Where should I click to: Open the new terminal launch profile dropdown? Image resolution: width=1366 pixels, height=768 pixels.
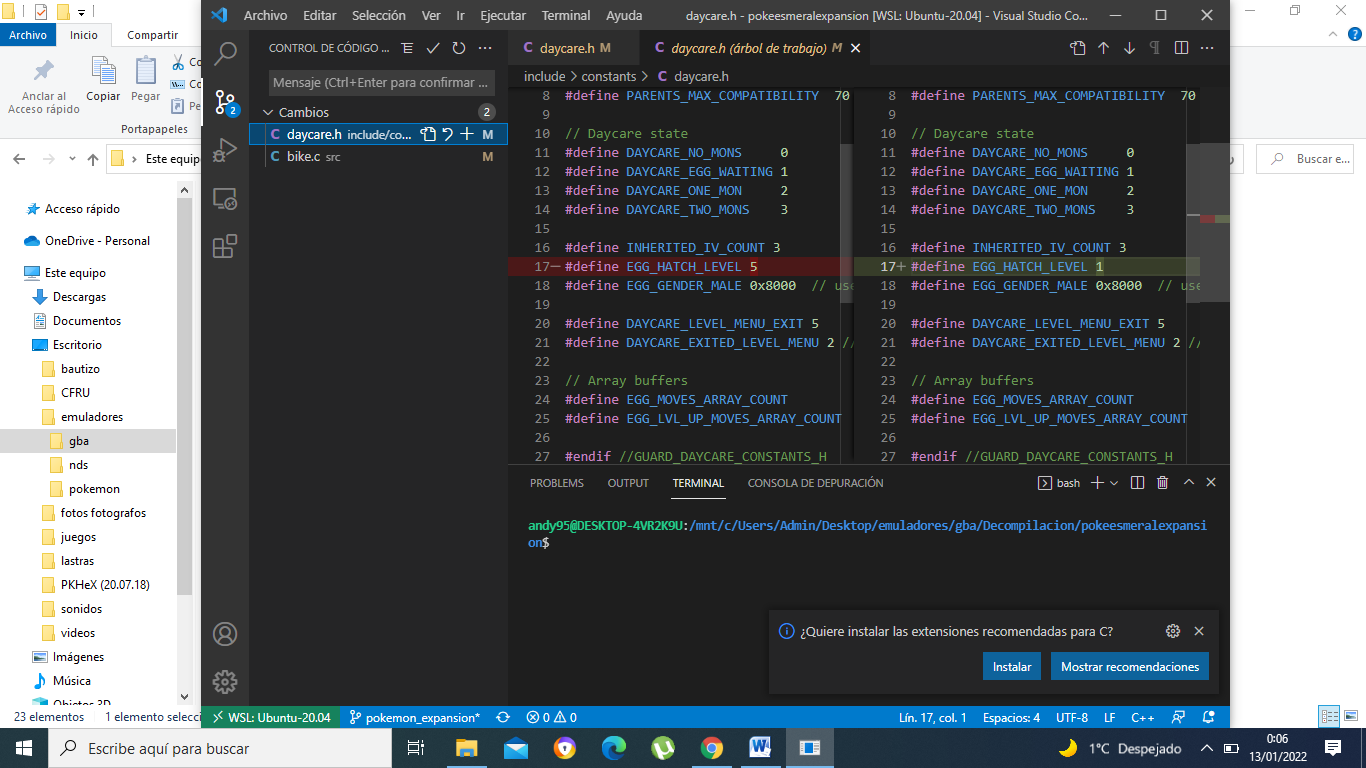pos(1115,483)
